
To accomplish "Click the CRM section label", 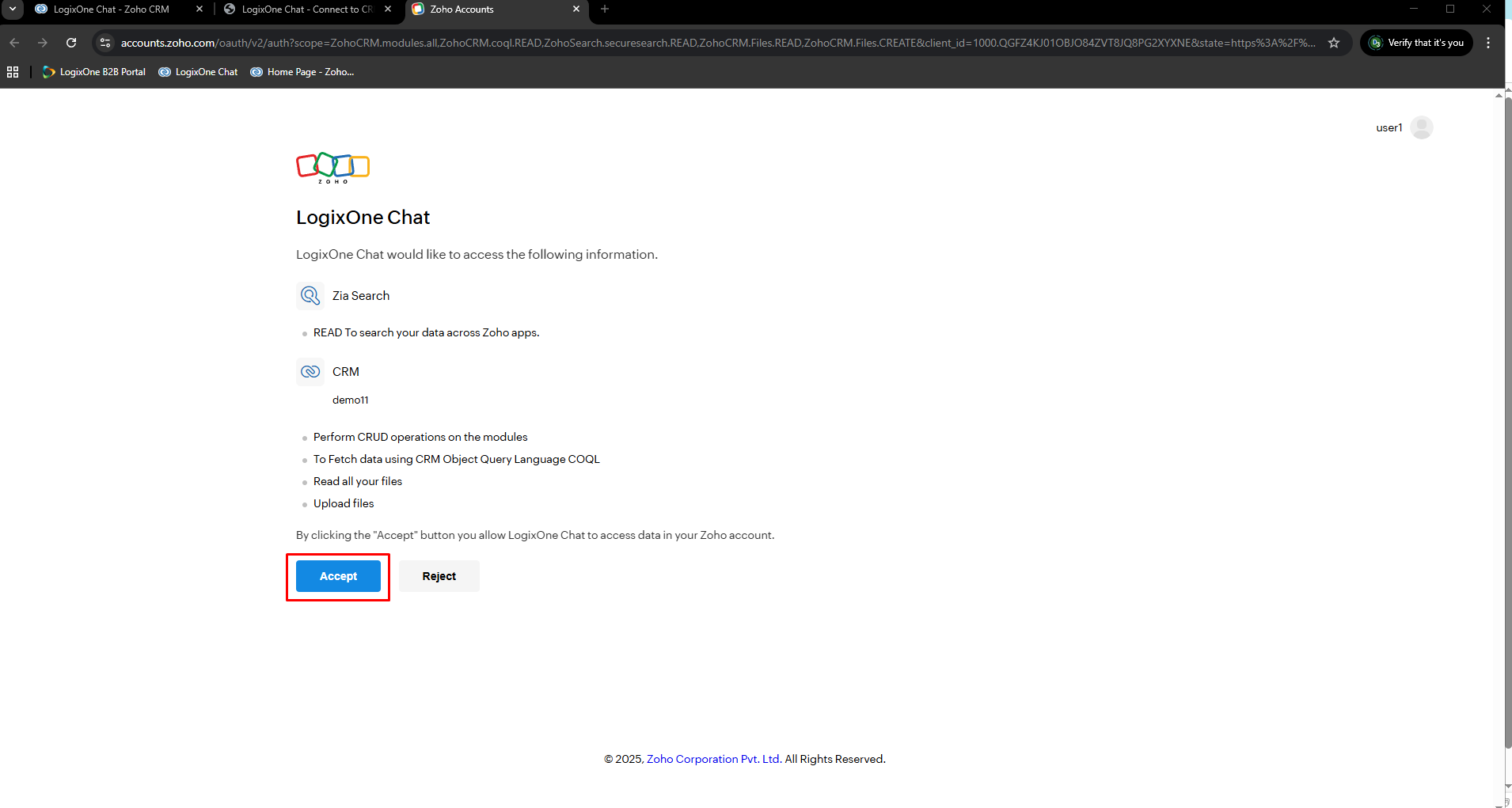I will (x=346, y=372).
